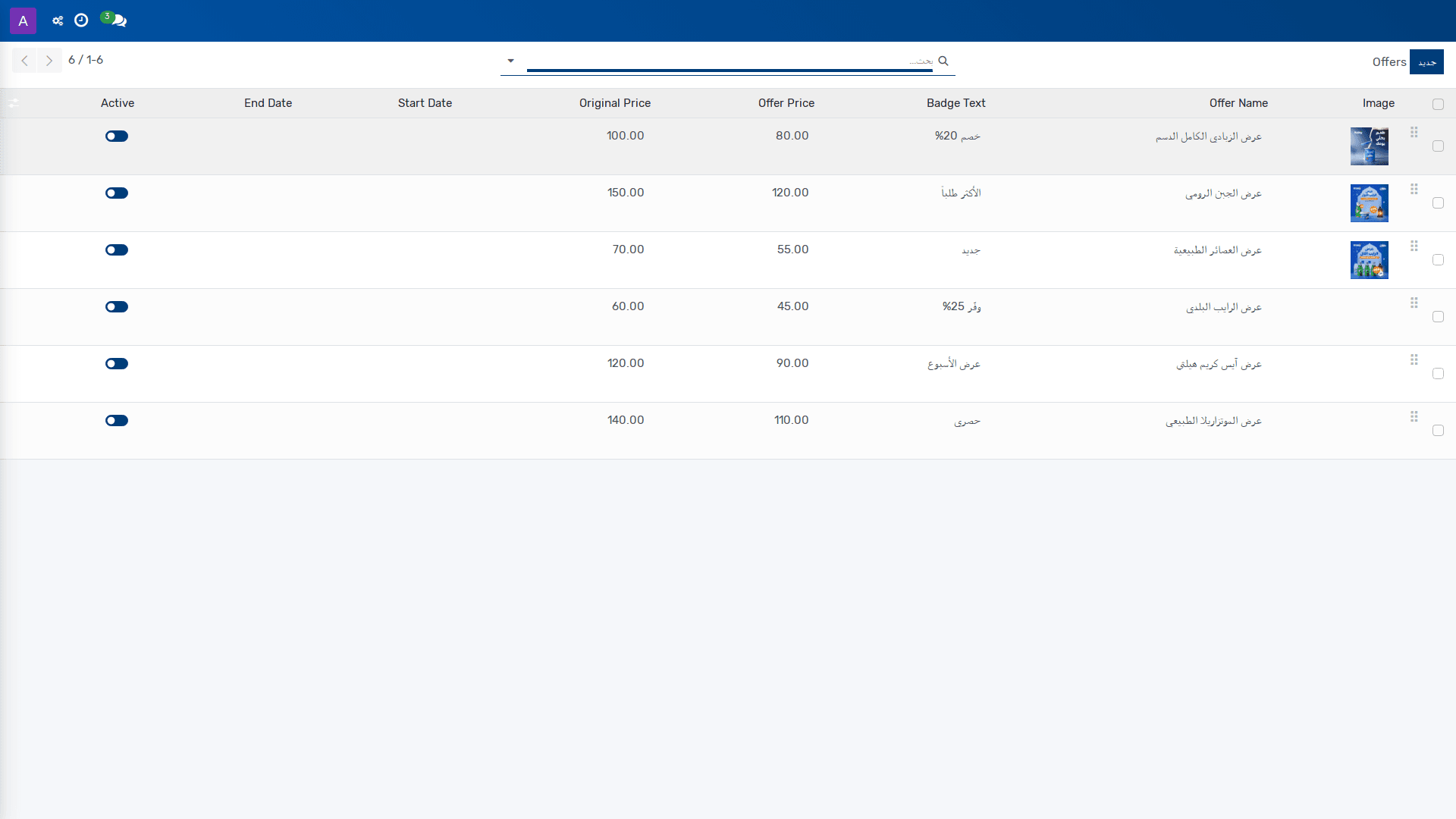
Task: Sort by Offer Price column header
Action: [786, 103]
